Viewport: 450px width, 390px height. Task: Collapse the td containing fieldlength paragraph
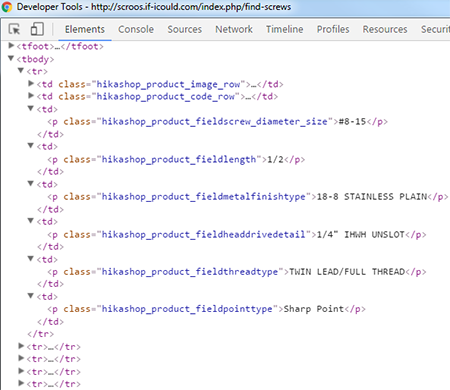pos(31,146)
